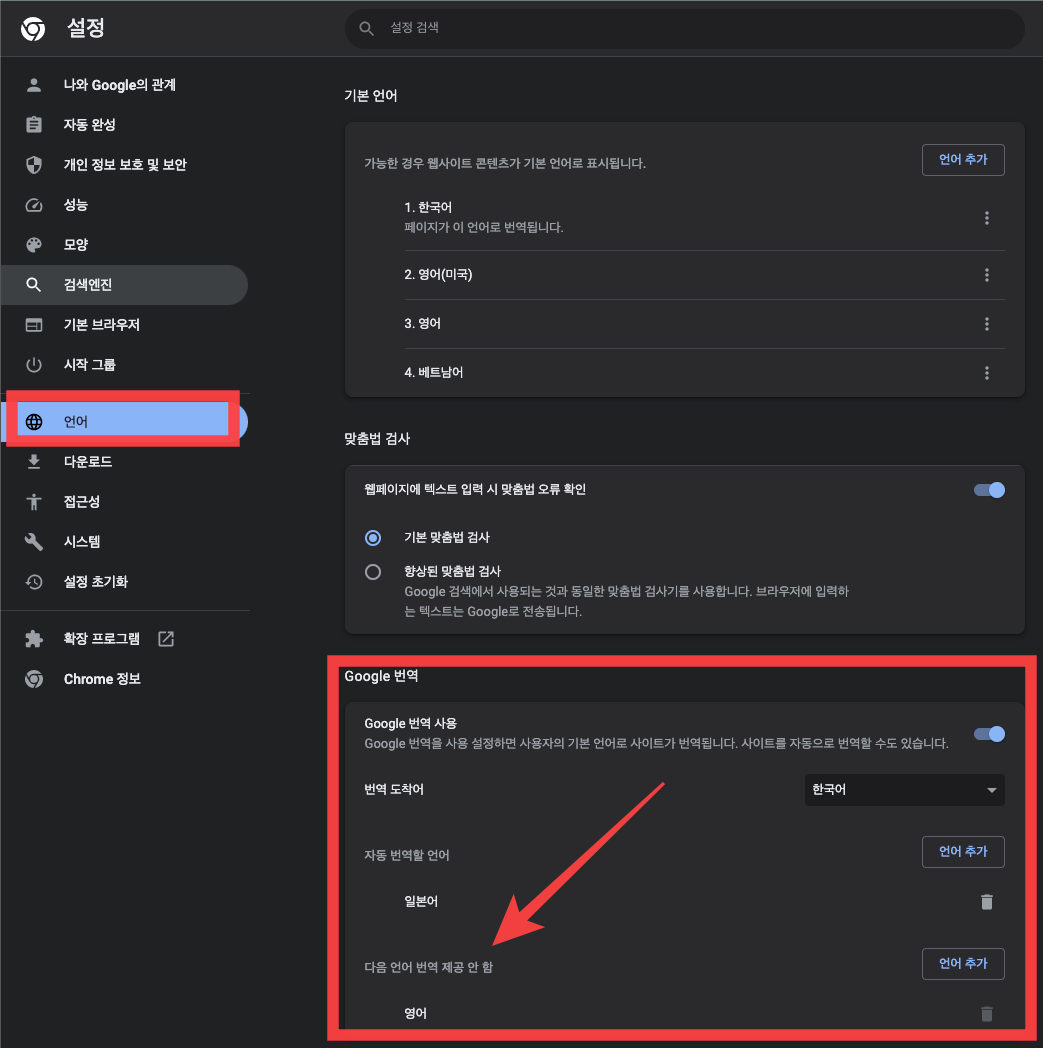
Task: Open 확장 프로그램 in a new tab
Action: (x=124, y=639)
